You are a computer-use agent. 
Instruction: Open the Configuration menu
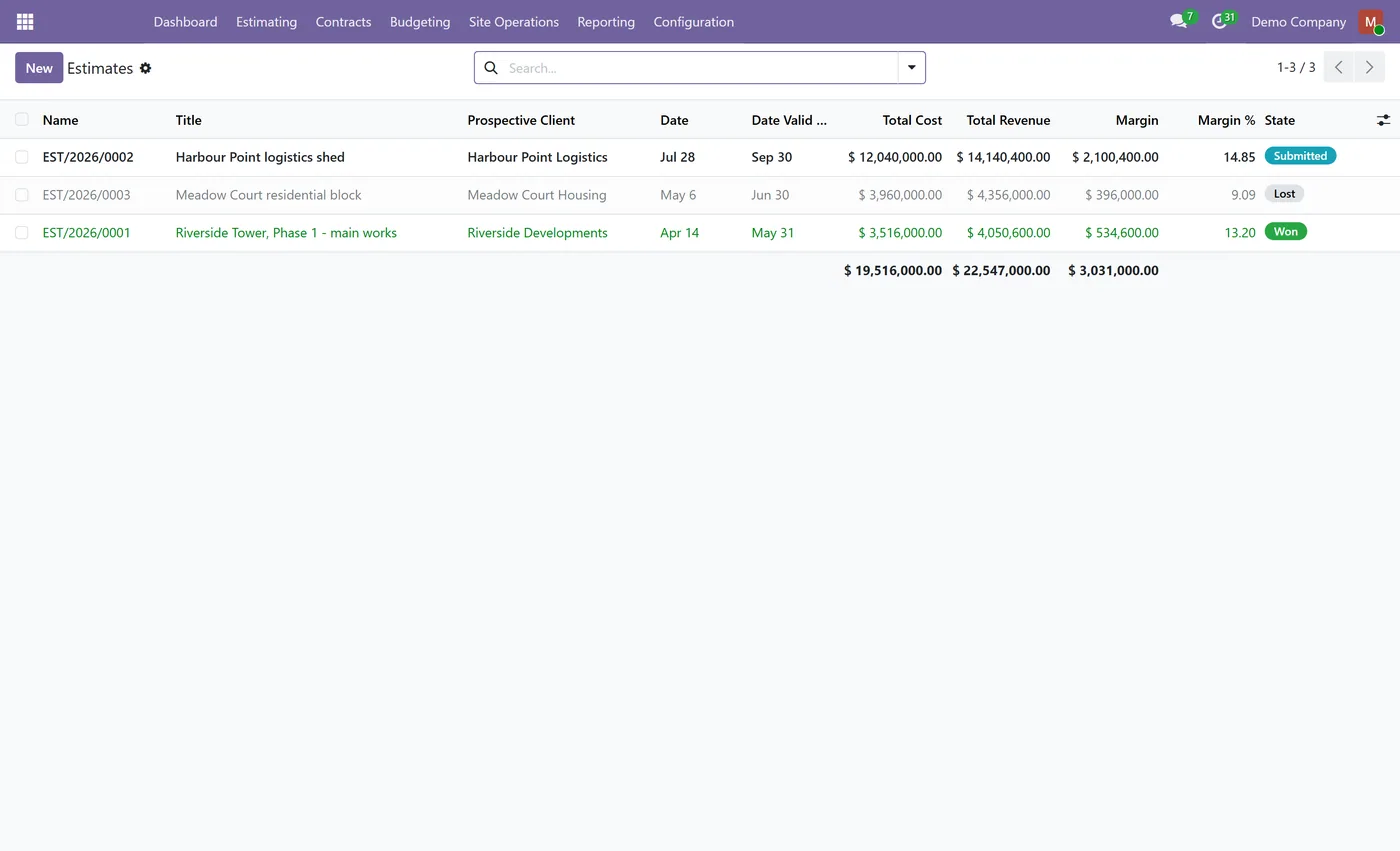tap(694, 22)
